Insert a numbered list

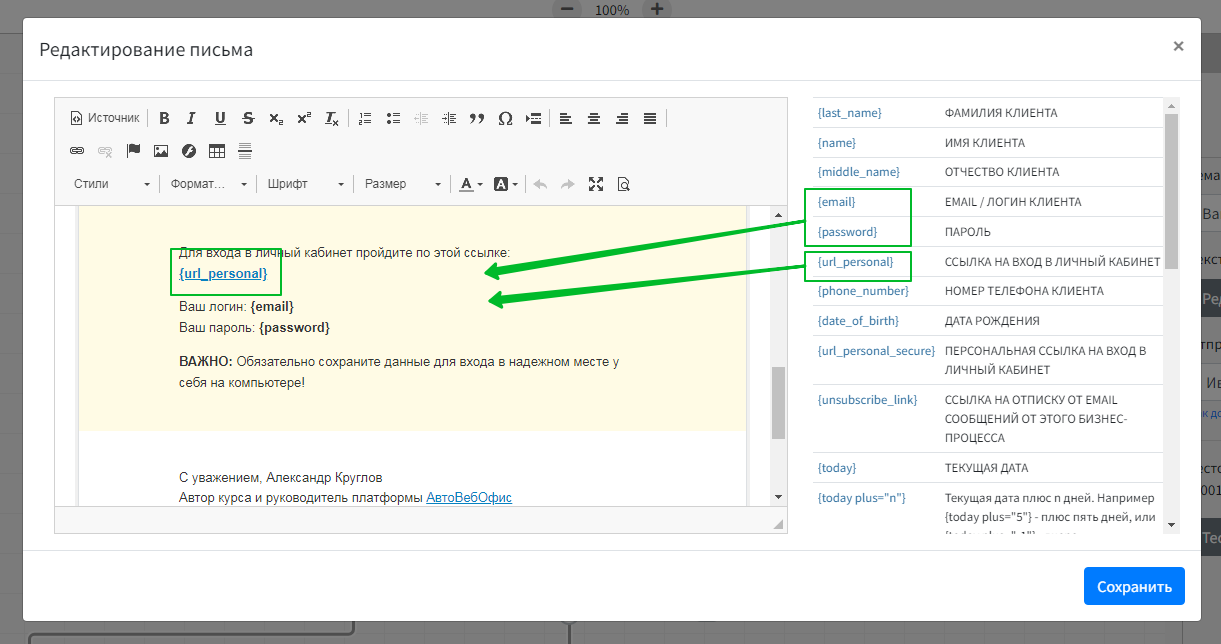tap(365, 118)
